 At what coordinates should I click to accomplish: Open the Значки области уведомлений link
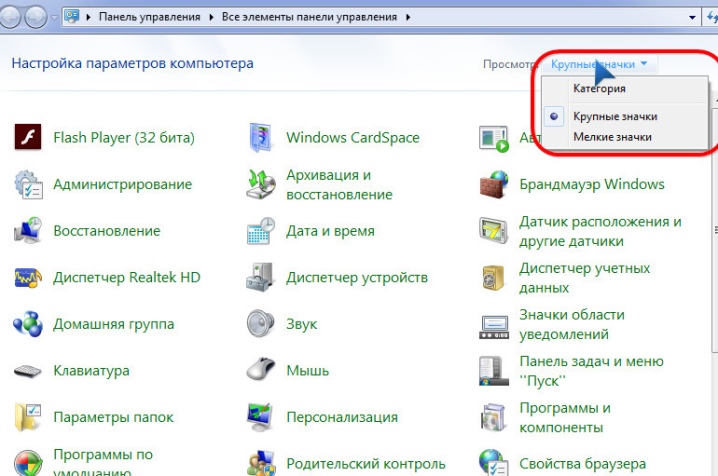[x=571, y=325]
